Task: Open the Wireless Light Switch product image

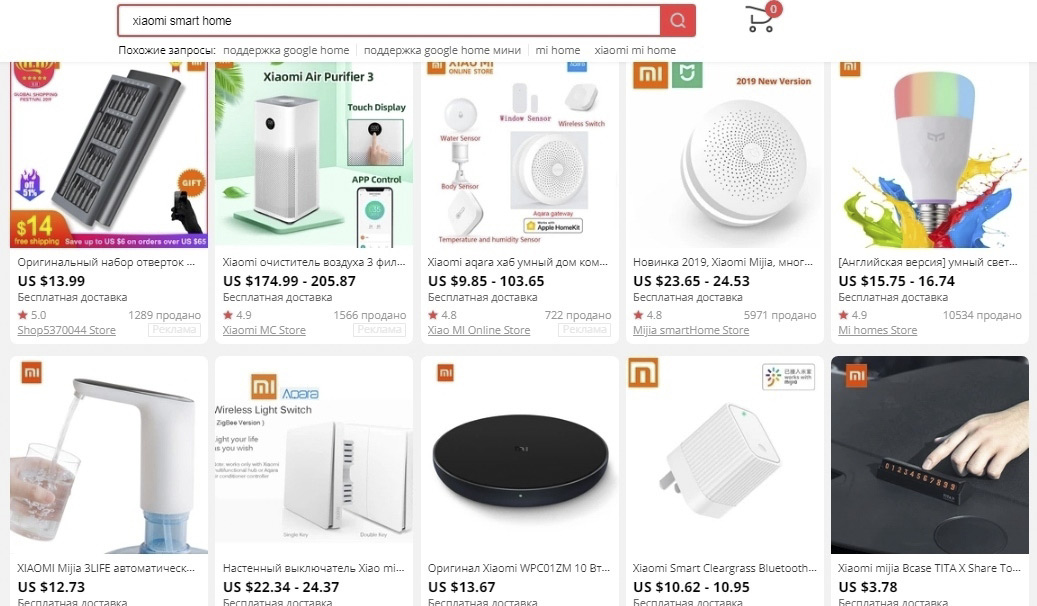Action: coord(314,455)
